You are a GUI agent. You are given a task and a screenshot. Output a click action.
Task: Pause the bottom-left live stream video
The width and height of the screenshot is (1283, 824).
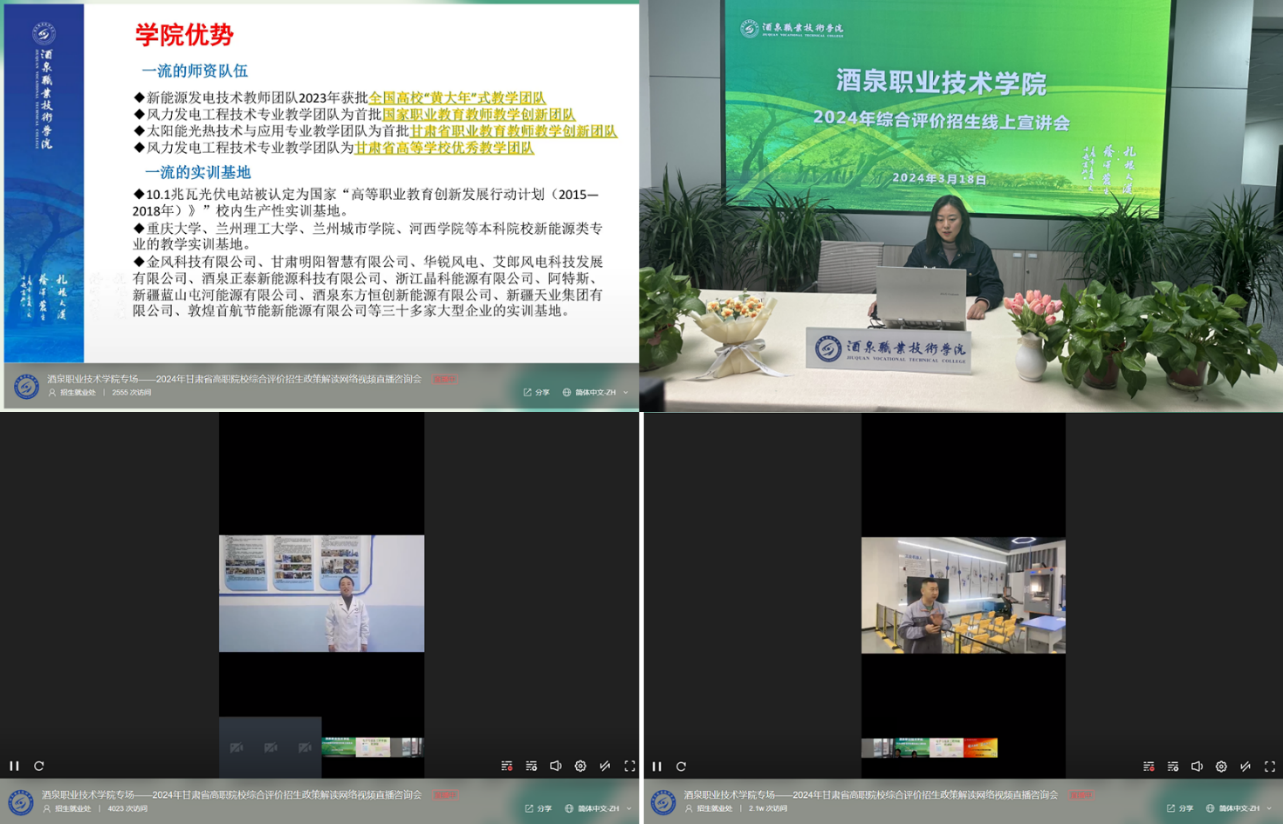point(14,766)
